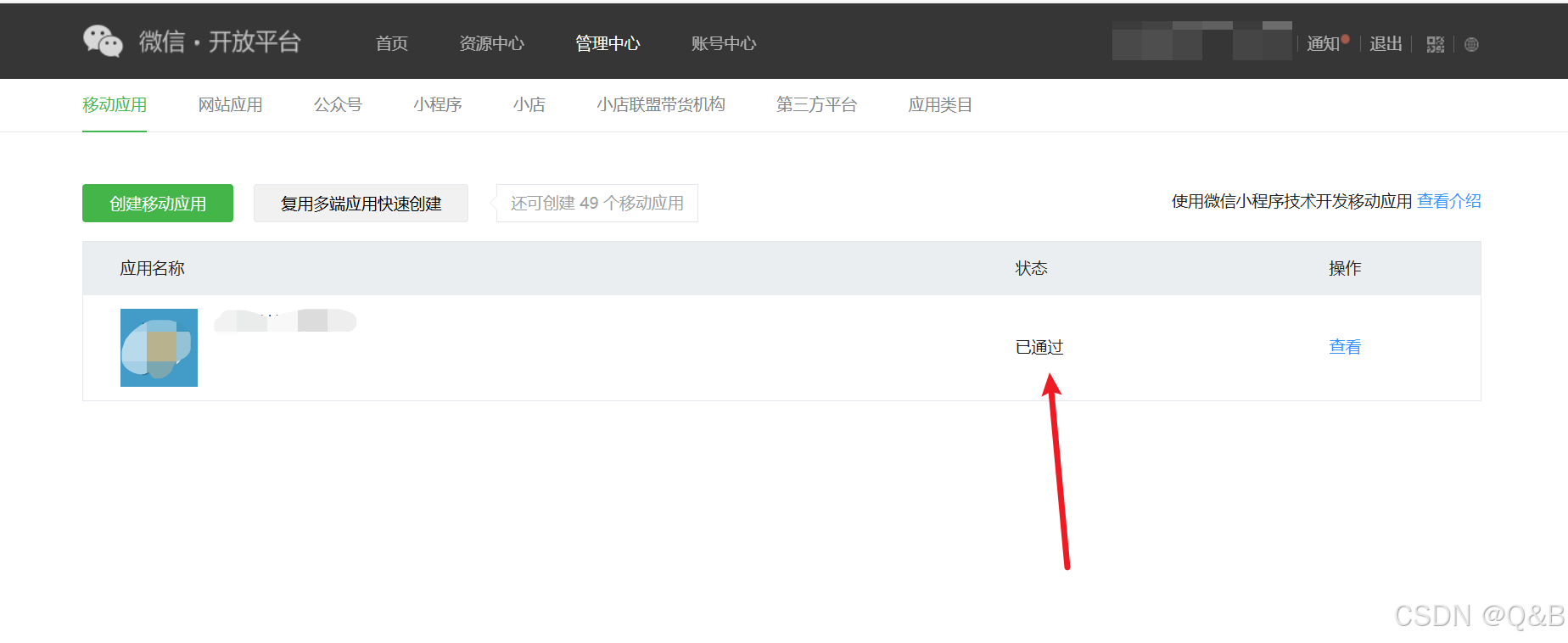Switch to 小店 tab
Viewport: 1568px width, 643px height.
[x=529, y=104]
